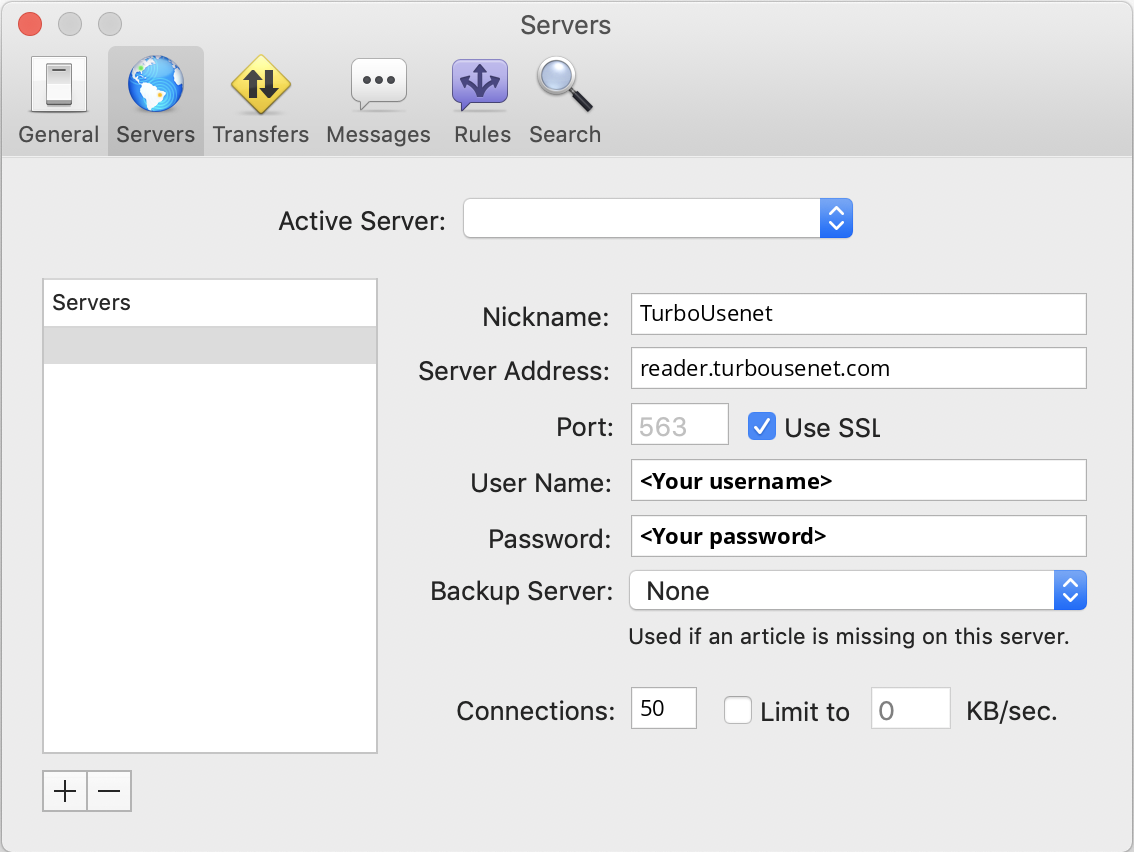Open the Rules purple arrows icon

pyautogui.click(x=482, y=85)
